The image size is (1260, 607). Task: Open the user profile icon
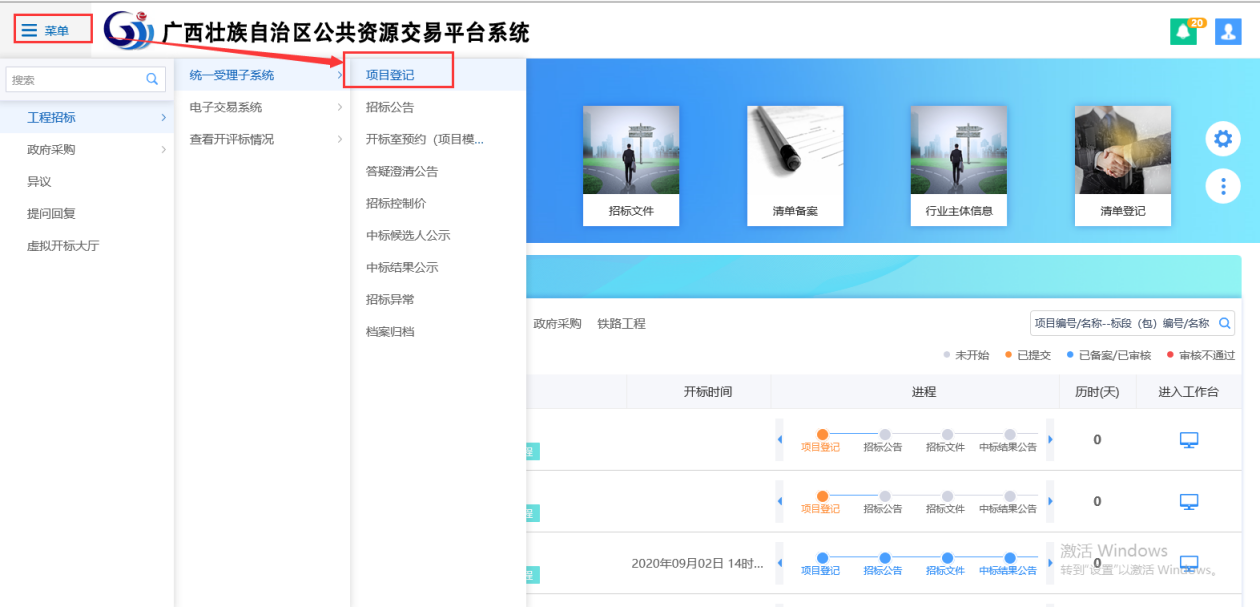point(1227,32)
